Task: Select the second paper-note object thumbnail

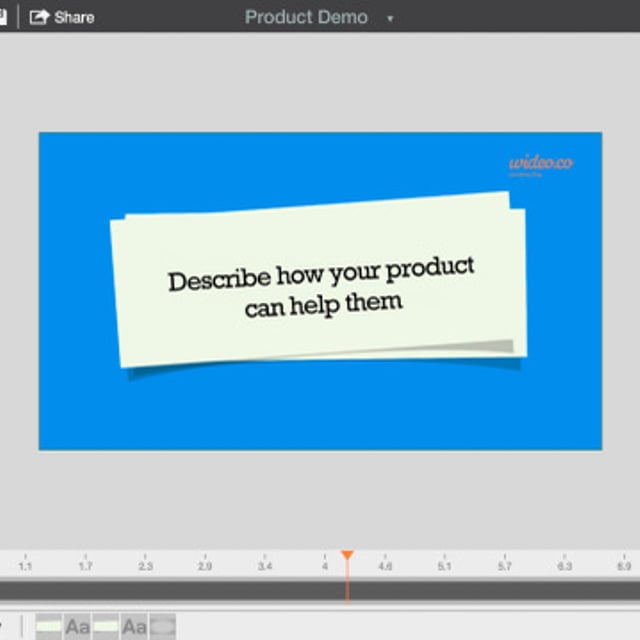Action: tap(106, 626)
